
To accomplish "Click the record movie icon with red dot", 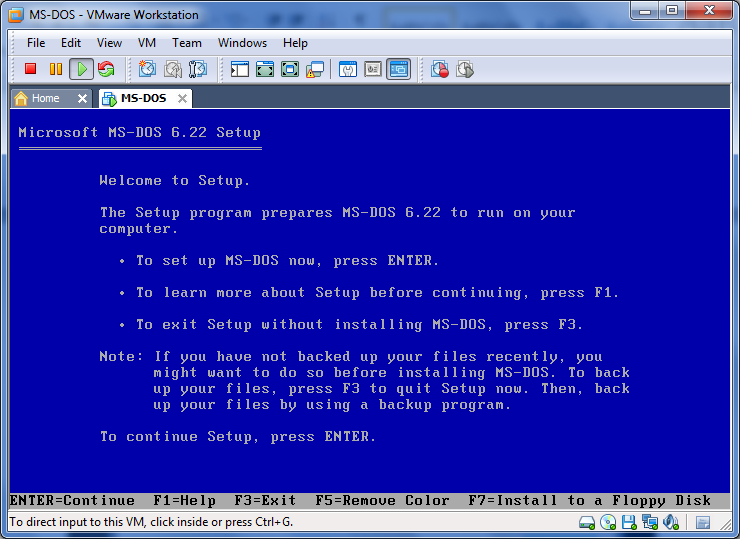I will click(x=440, y=69).
